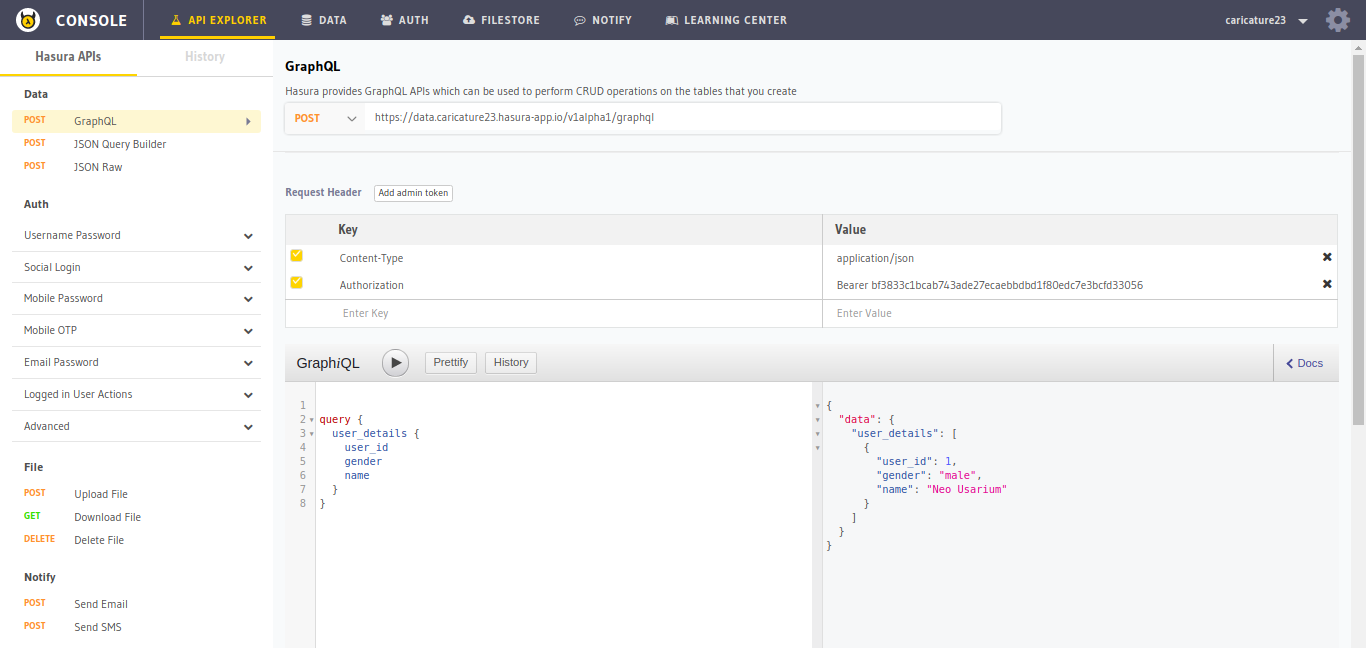Click the Add admin token button
This screenshot has height=648, width=1366.
coord(413,193)
